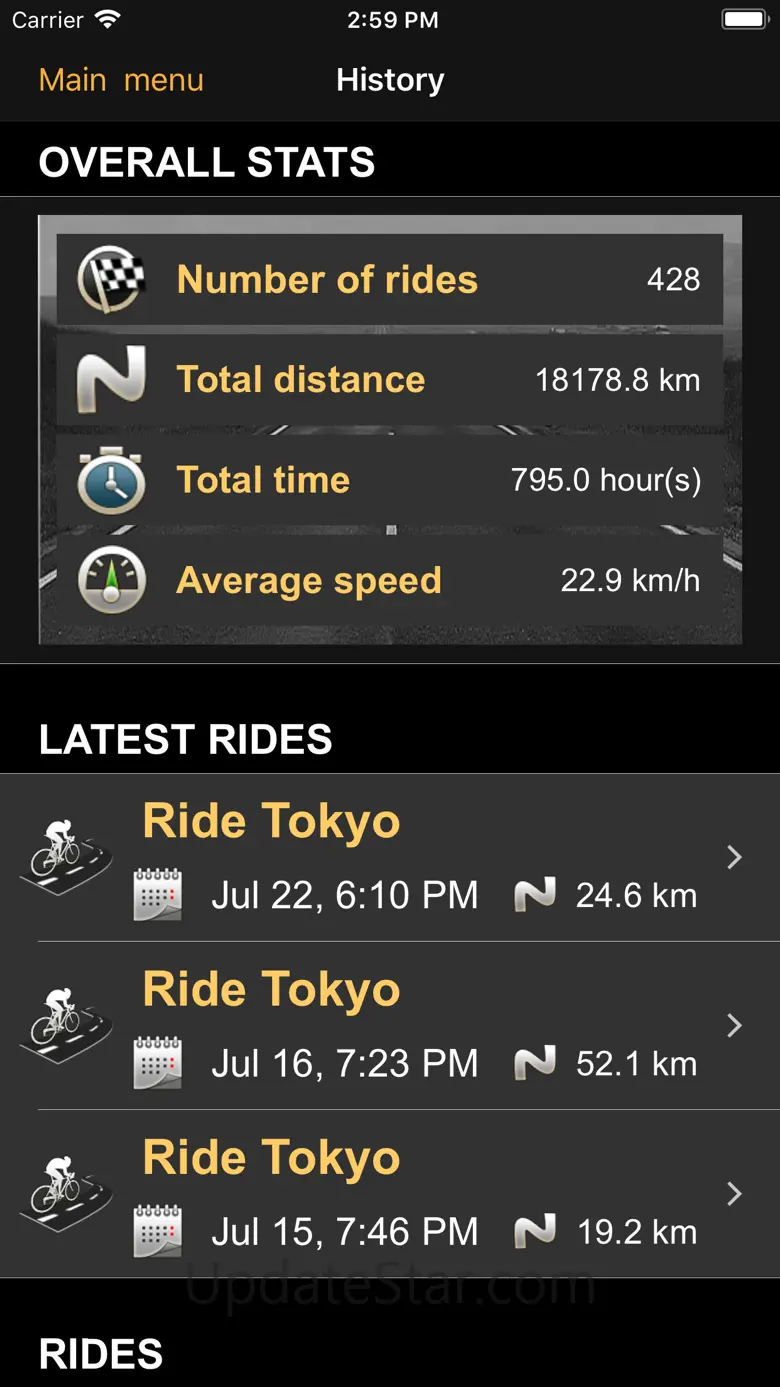The height and width of the screenshot is (1387, 780).
Task: Select the History title in navigation bar
Action: [390, 80]
